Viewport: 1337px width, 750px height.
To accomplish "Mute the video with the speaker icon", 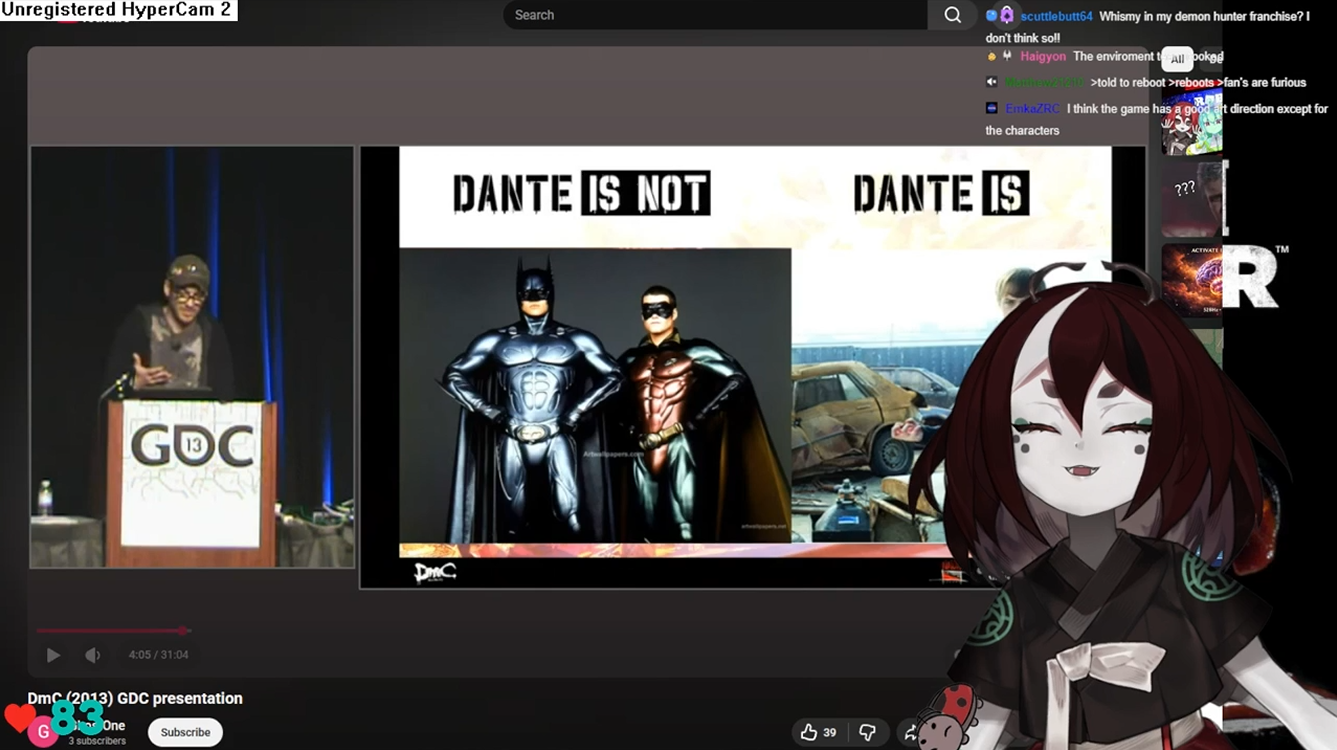I will (93, 655).
